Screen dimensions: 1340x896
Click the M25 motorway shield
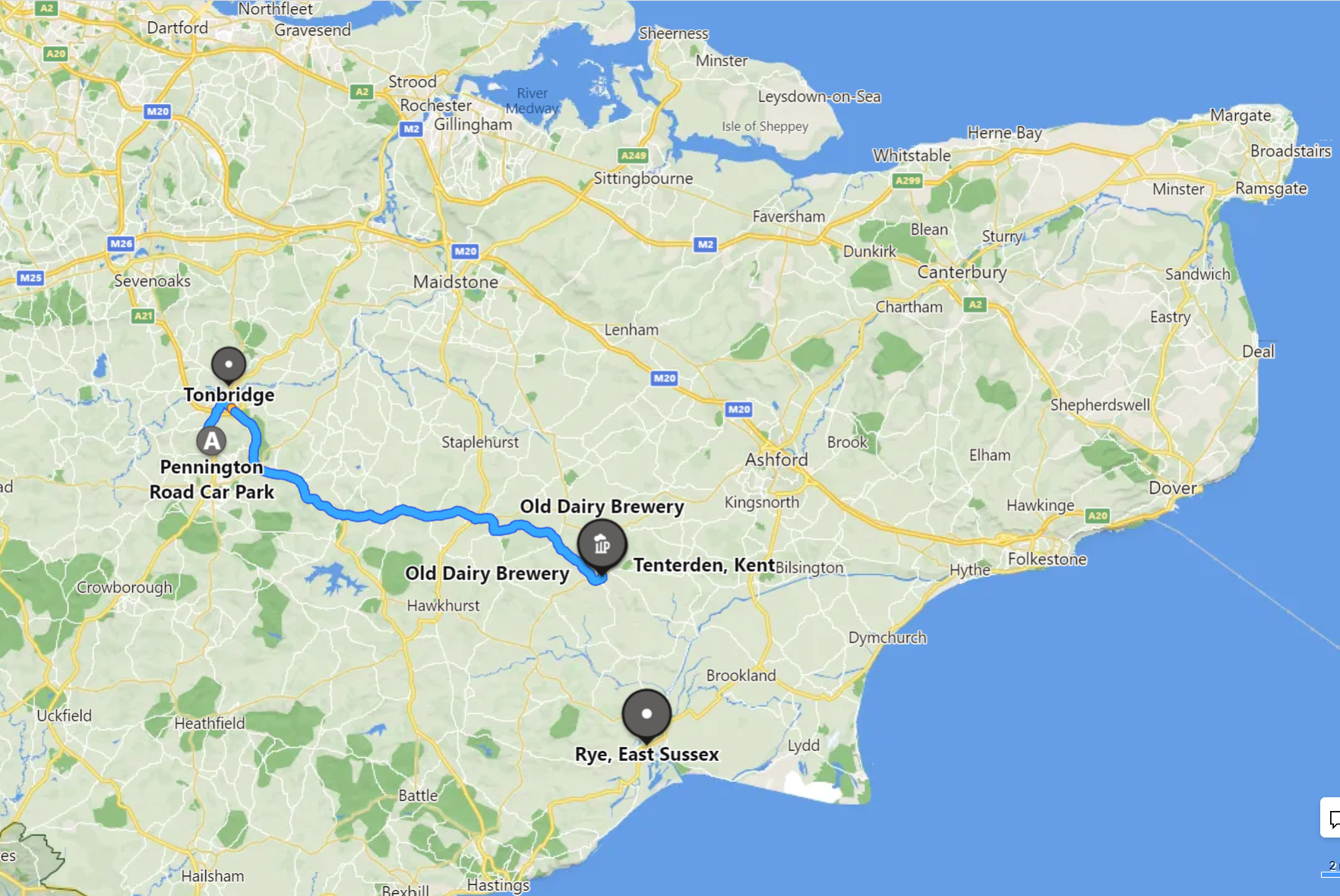[x=30, y=277]
